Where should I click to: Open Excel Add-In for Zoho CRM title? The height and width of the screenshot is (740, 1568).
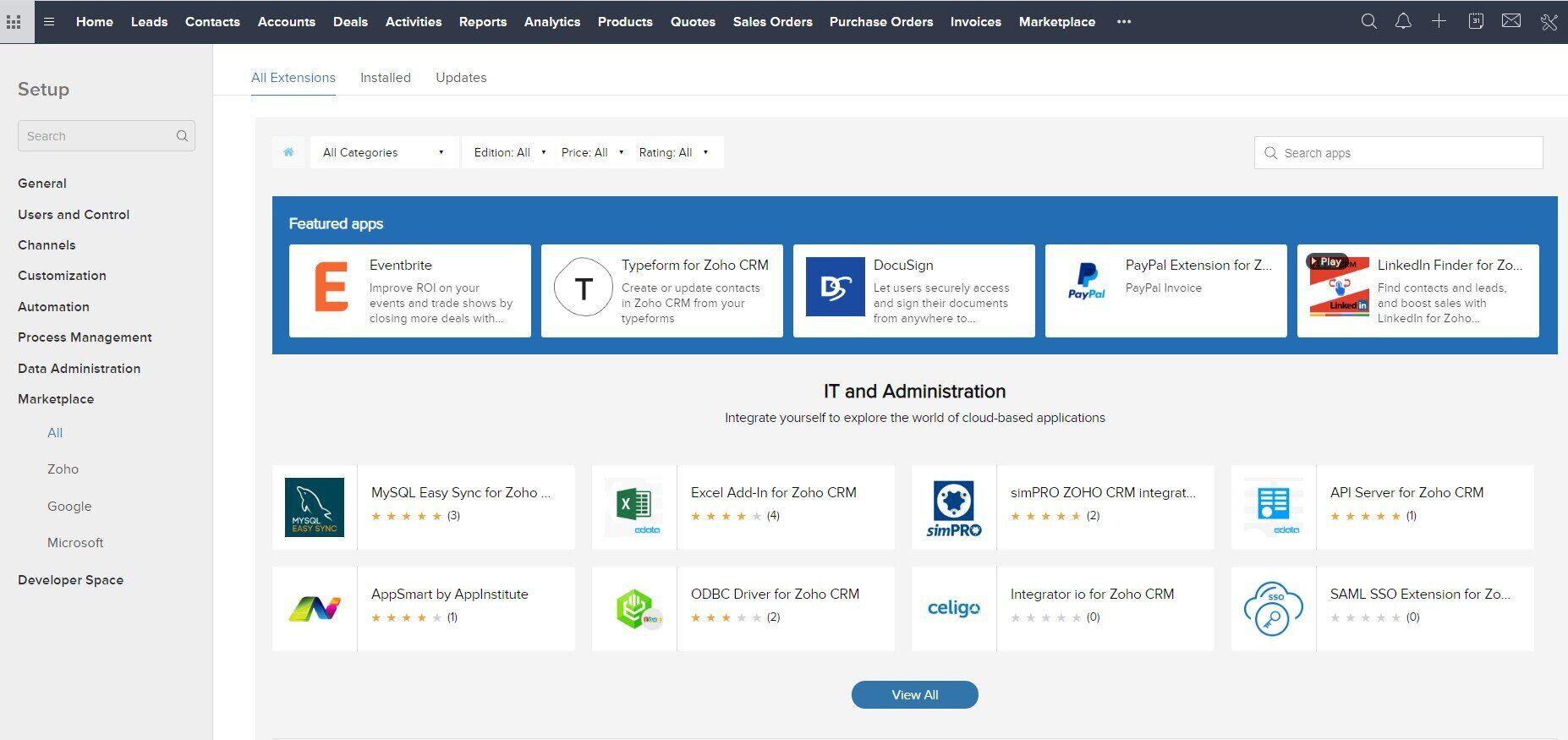[773, 493]
